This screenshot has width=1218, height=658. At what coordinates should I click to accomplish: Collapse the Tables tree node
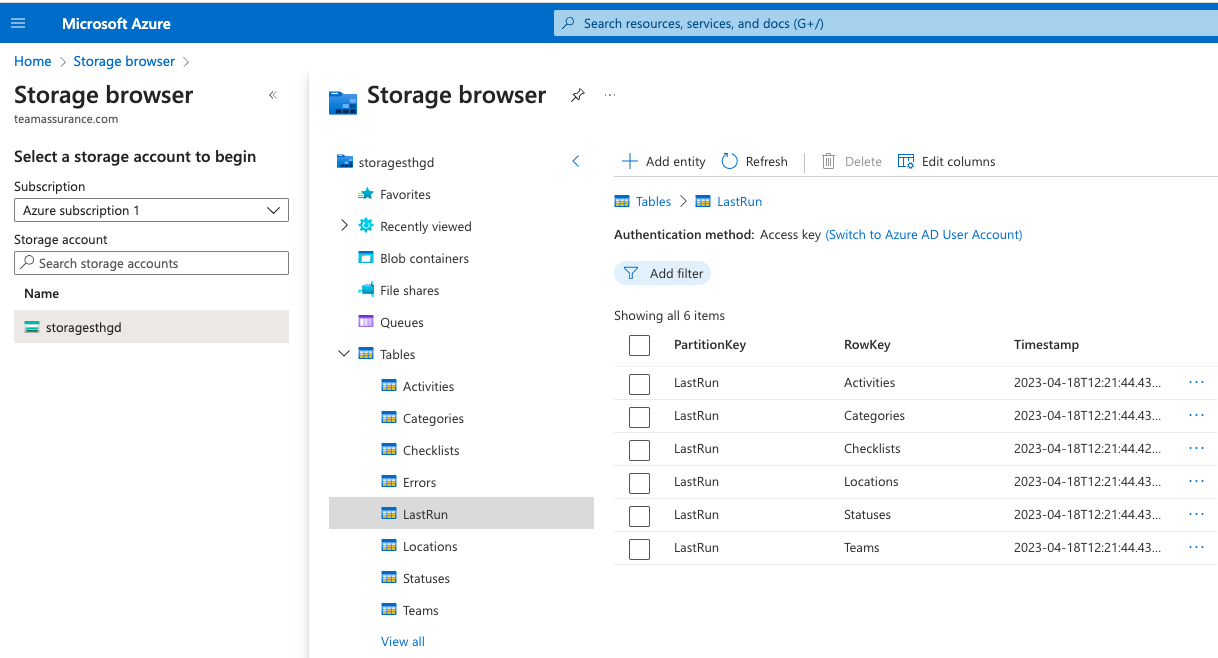coord(344,354)
